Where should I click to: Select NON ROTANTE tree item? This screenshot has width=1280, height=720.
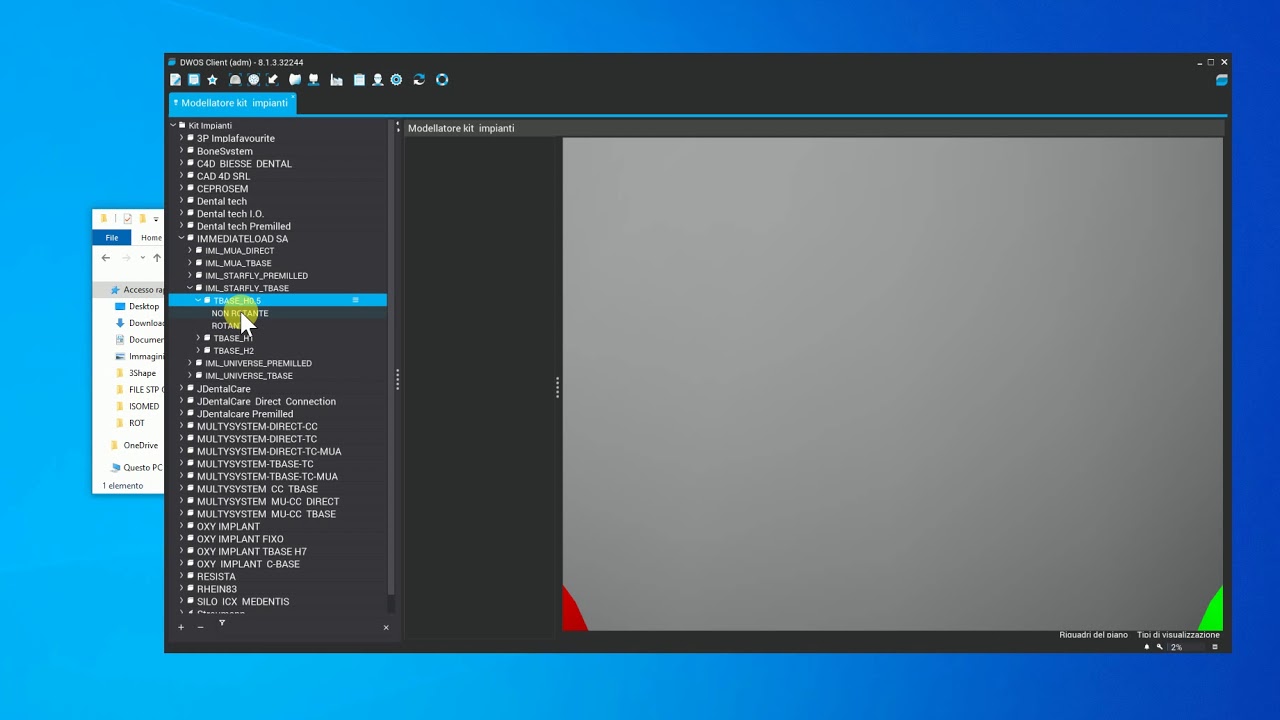[x=240, y=313]
